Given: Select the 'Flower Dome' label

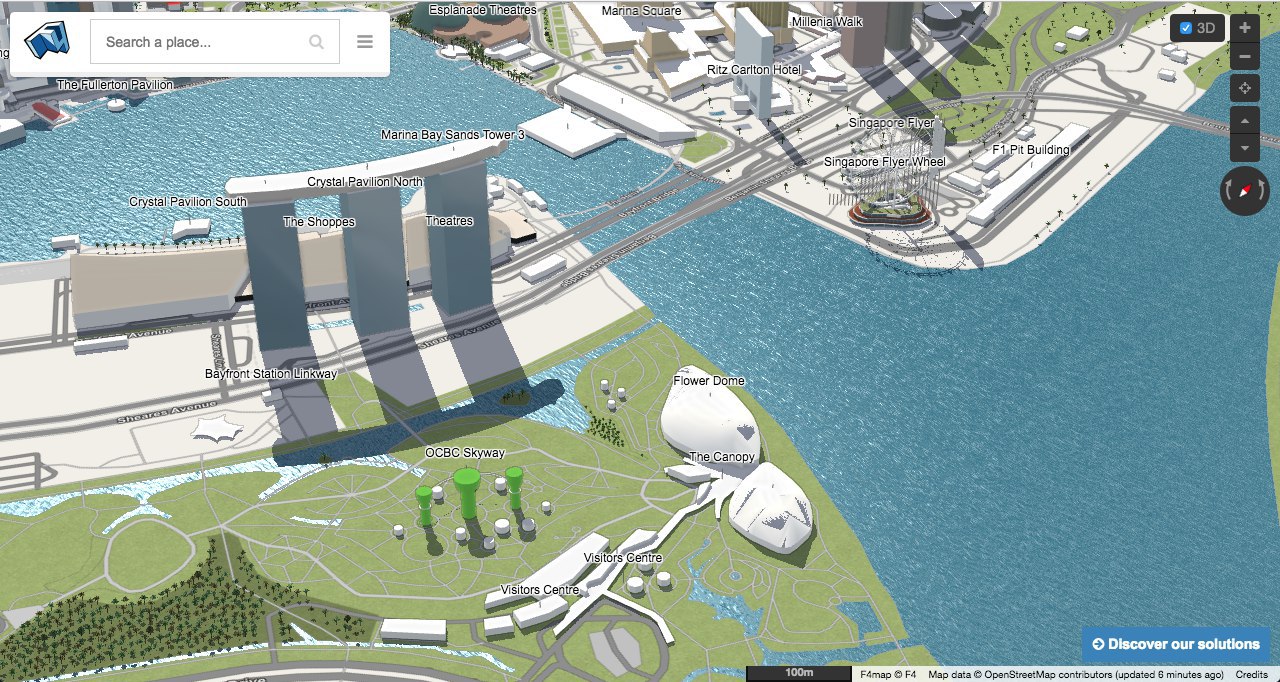Looking at the screenshot, I should tap(709, 381).
